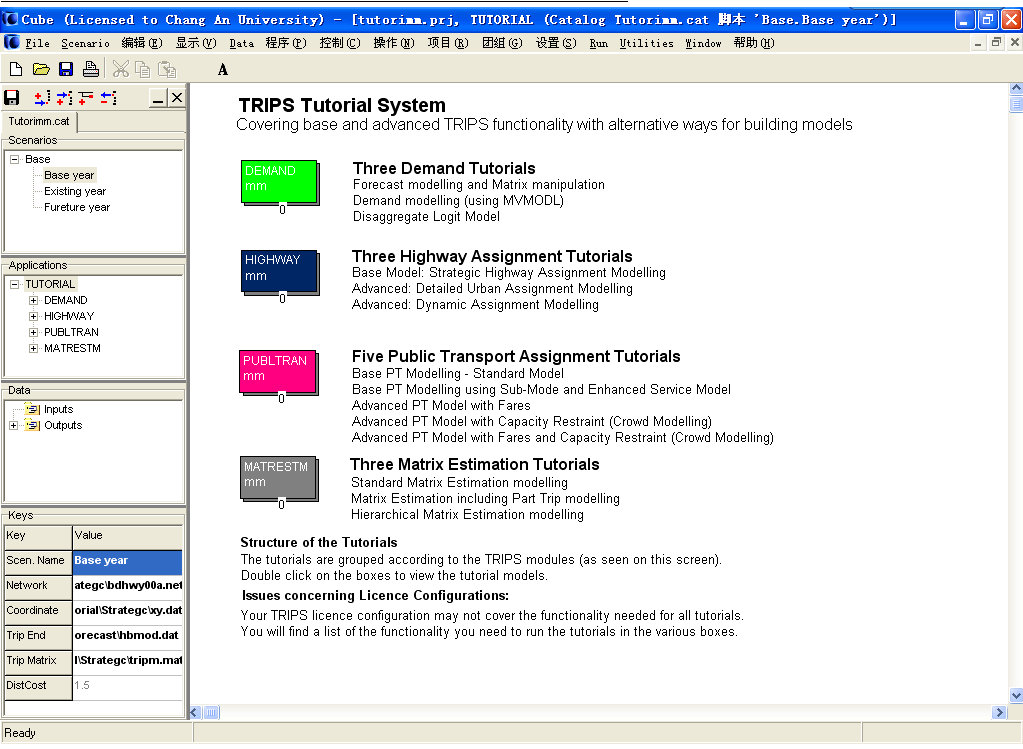Viewport: 1023px width, 749px height.
Task: Click catalog icon with right arrow above plus
Action: [64, 98]
